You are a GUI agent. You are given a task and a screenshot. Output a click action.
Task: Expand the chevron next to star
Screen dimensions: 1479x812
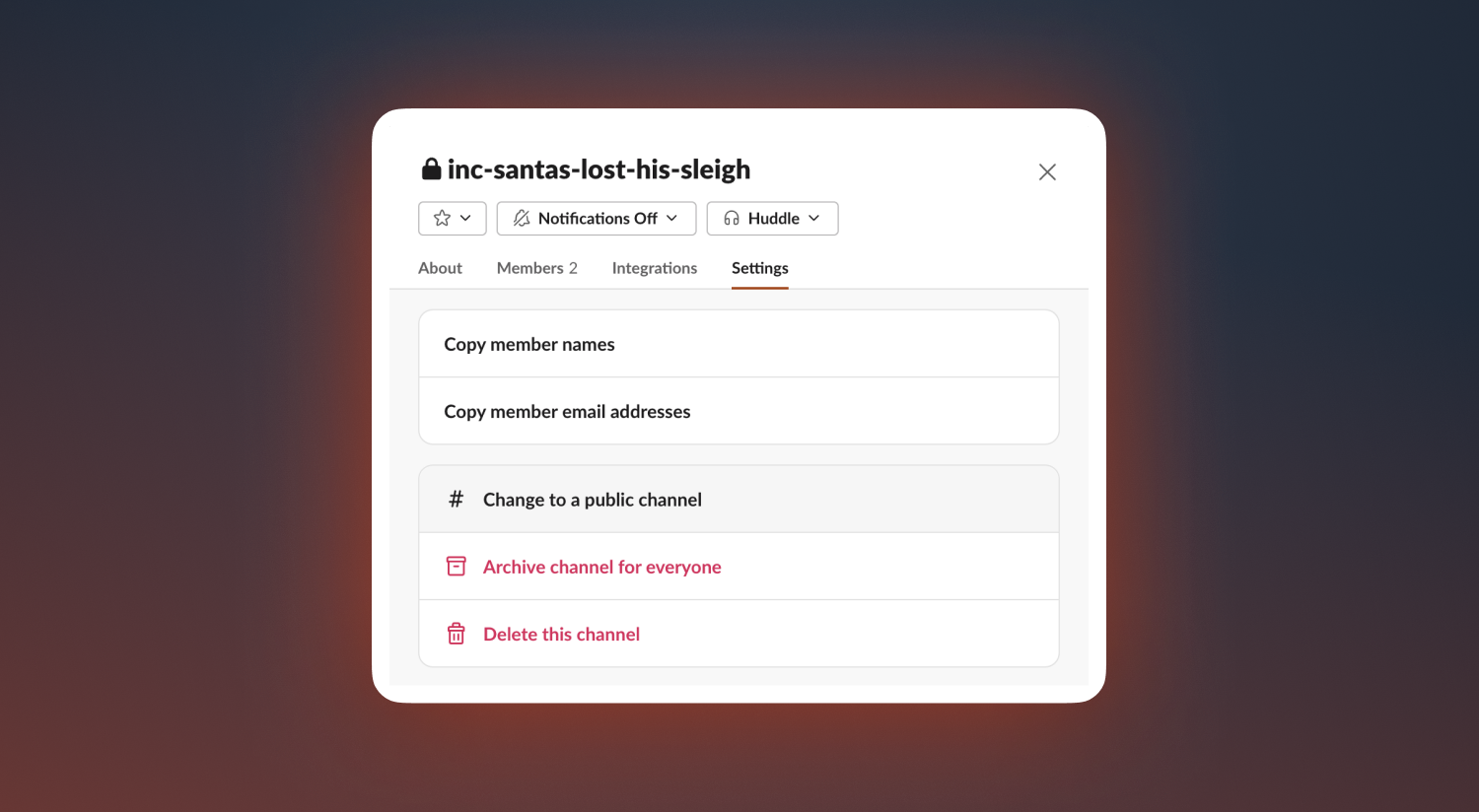465,219
